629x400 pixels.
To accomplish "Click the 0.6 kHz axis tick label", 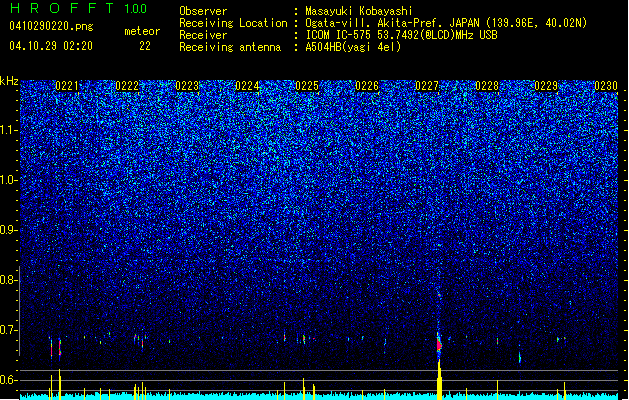I will tap(8, 380).
